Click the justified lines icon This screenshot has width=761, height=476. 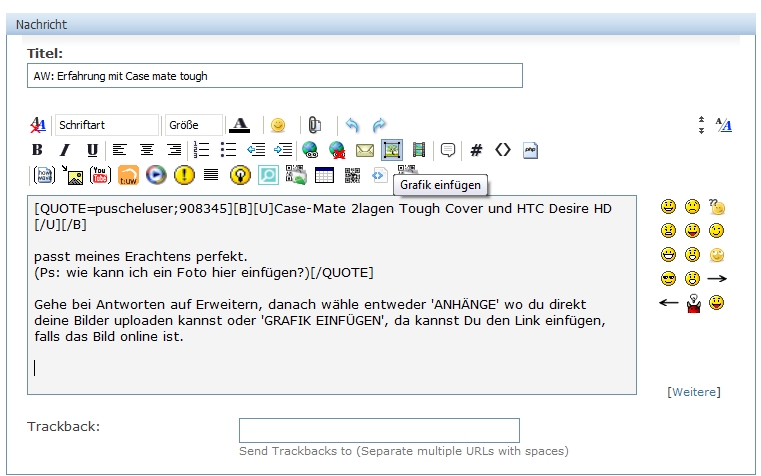pyautogui.click(x=211, y=174)
